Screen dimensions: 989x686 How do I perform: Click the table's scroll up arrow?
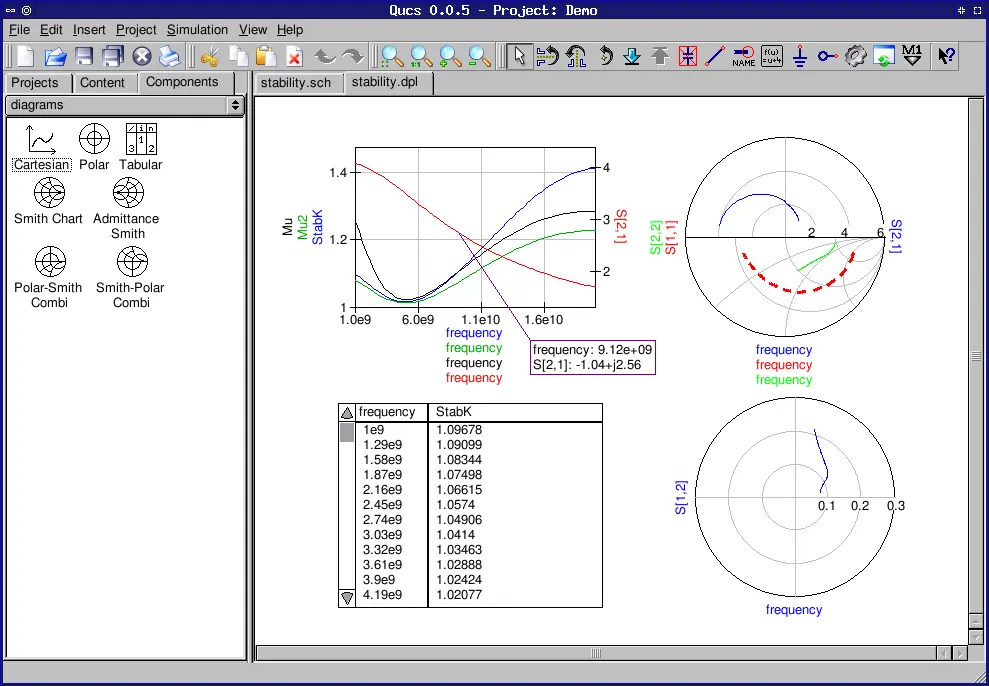click(x=347, y=412)
